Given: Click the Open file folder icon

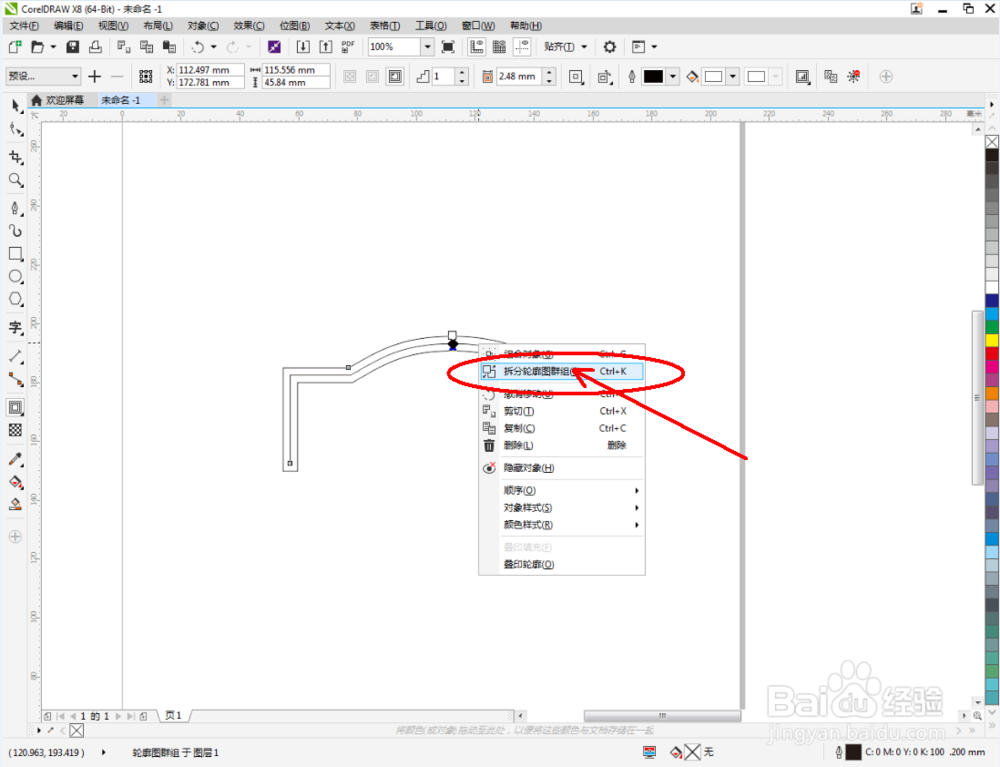Looking at the screenshot, I should click(38, 47).
